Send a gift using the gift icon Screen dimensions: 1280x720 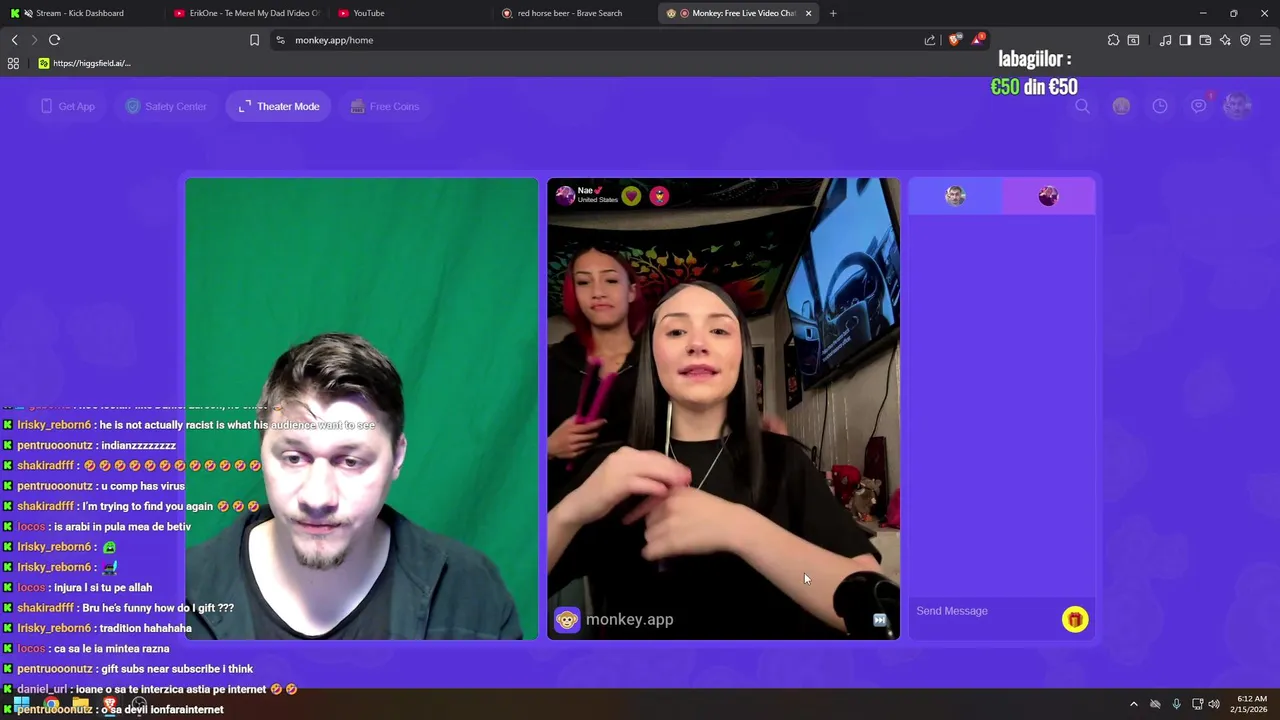click(1075, 620)
